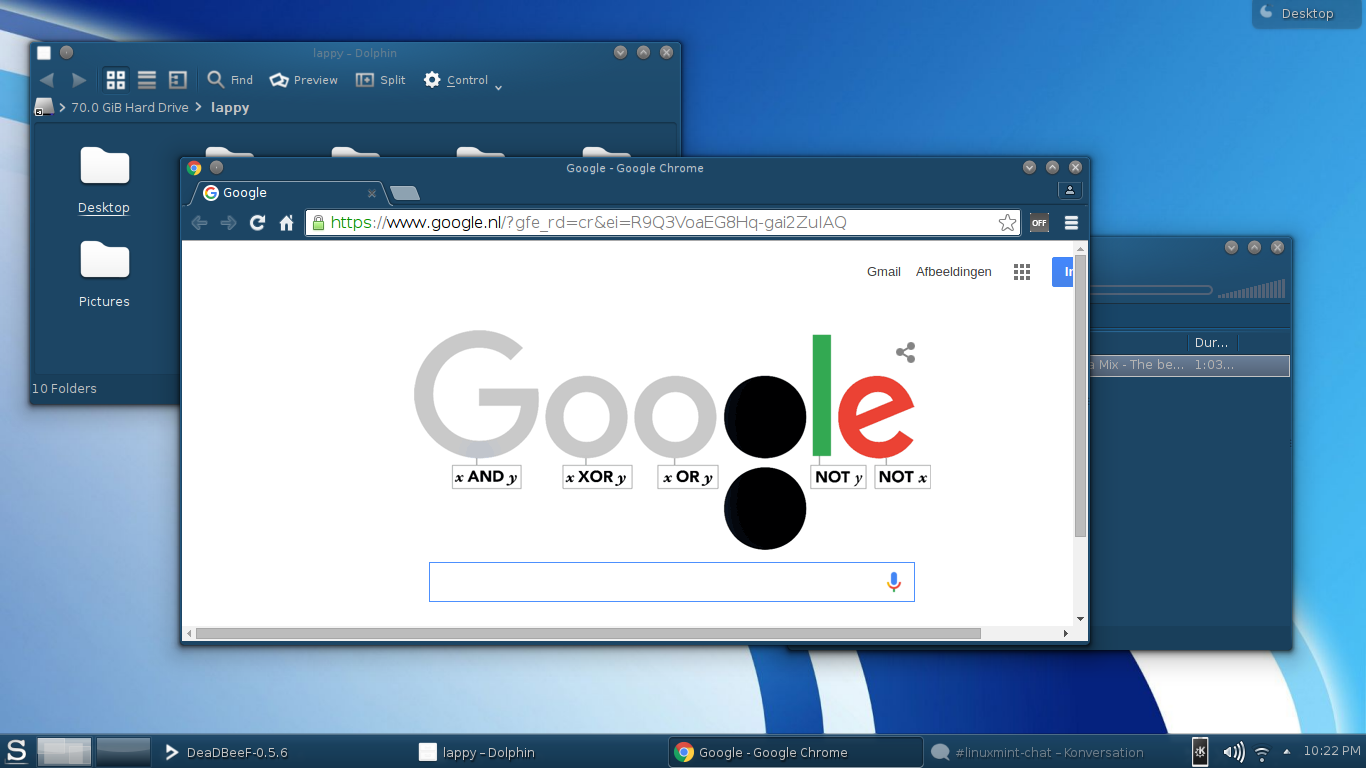Go to Chrome home page

286,223
